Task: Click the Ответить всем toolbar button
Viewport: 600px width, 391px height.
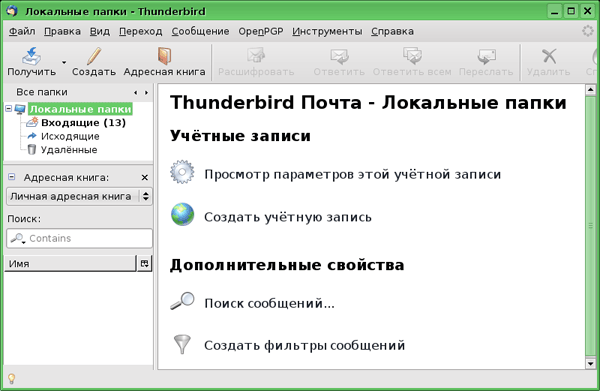Action: click(412, 62)
